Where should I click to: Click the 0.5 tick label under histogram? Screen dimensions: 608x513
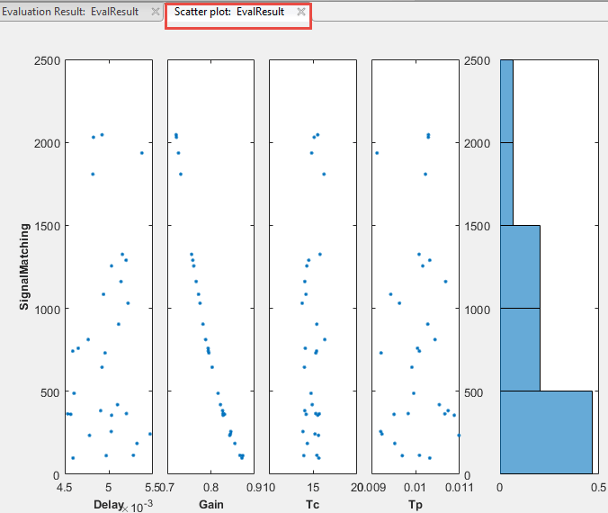(x=599, y=487)
